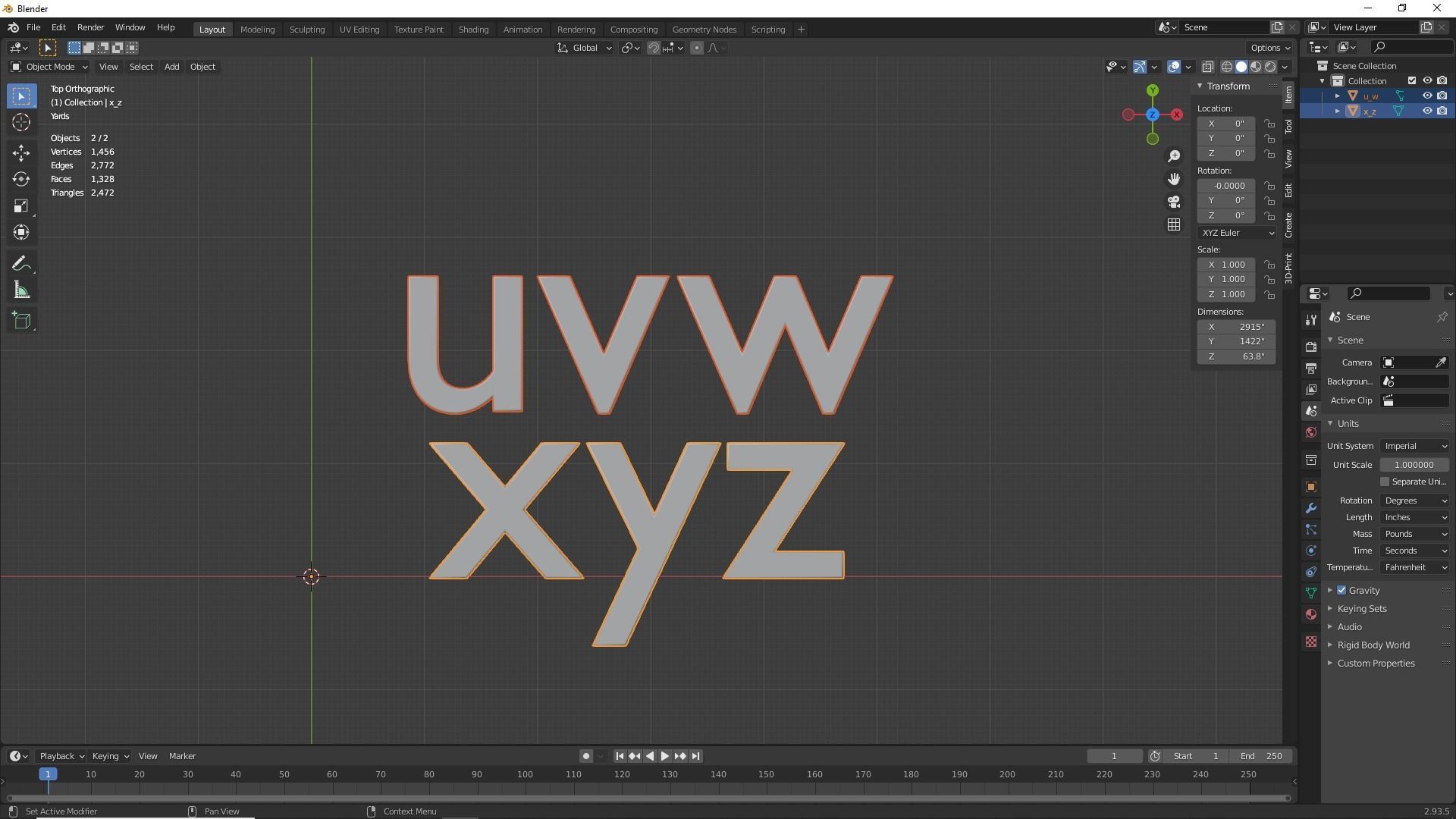The width and height of the screenshot is (1456, 819).
Task: Open the 3D-Print sidebar tab
Action: [x=1288, y=268]
